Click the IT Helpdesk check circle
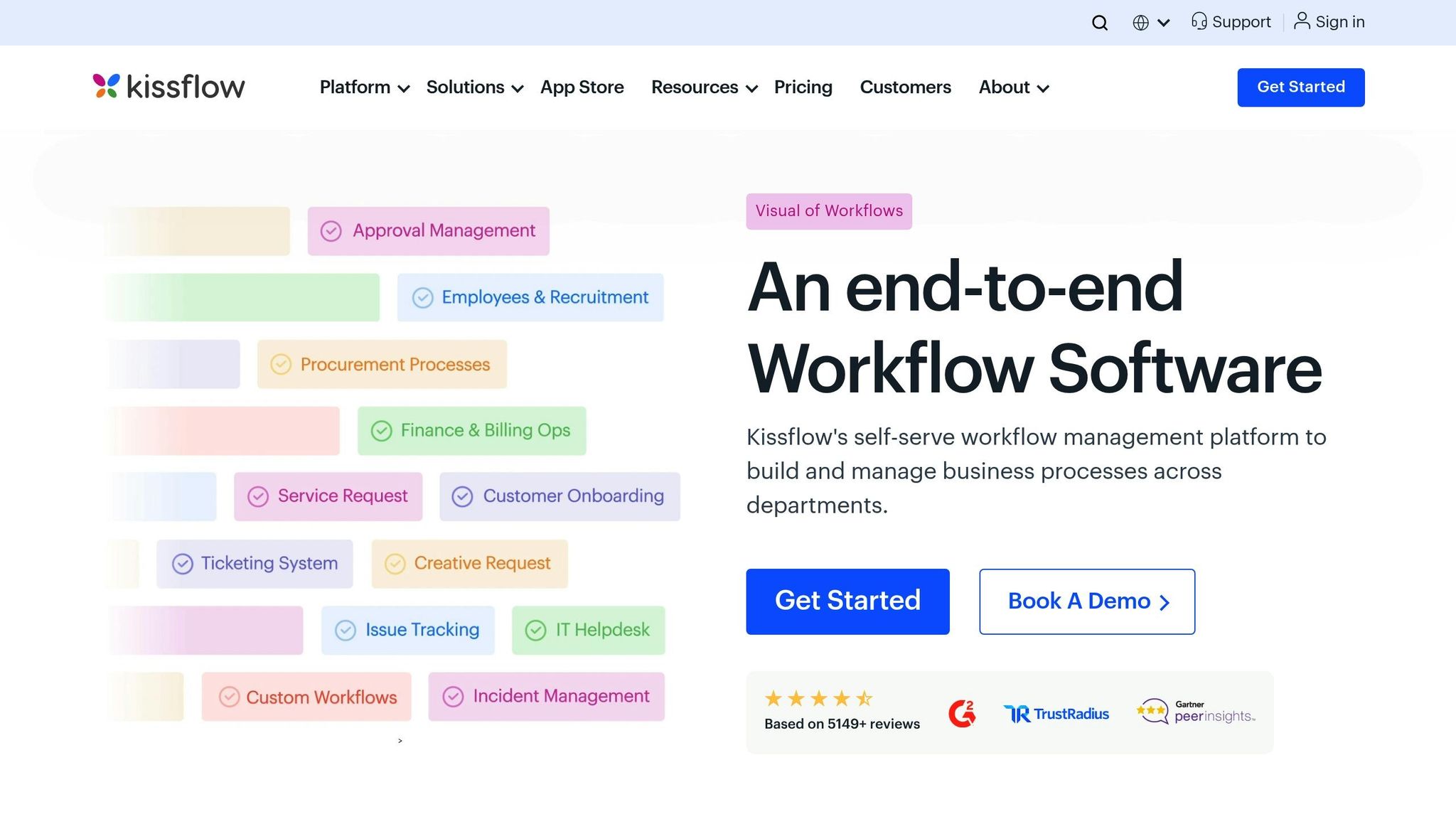Image resolution: width=1456 pixels, height=819 pixels. point(536,631)
